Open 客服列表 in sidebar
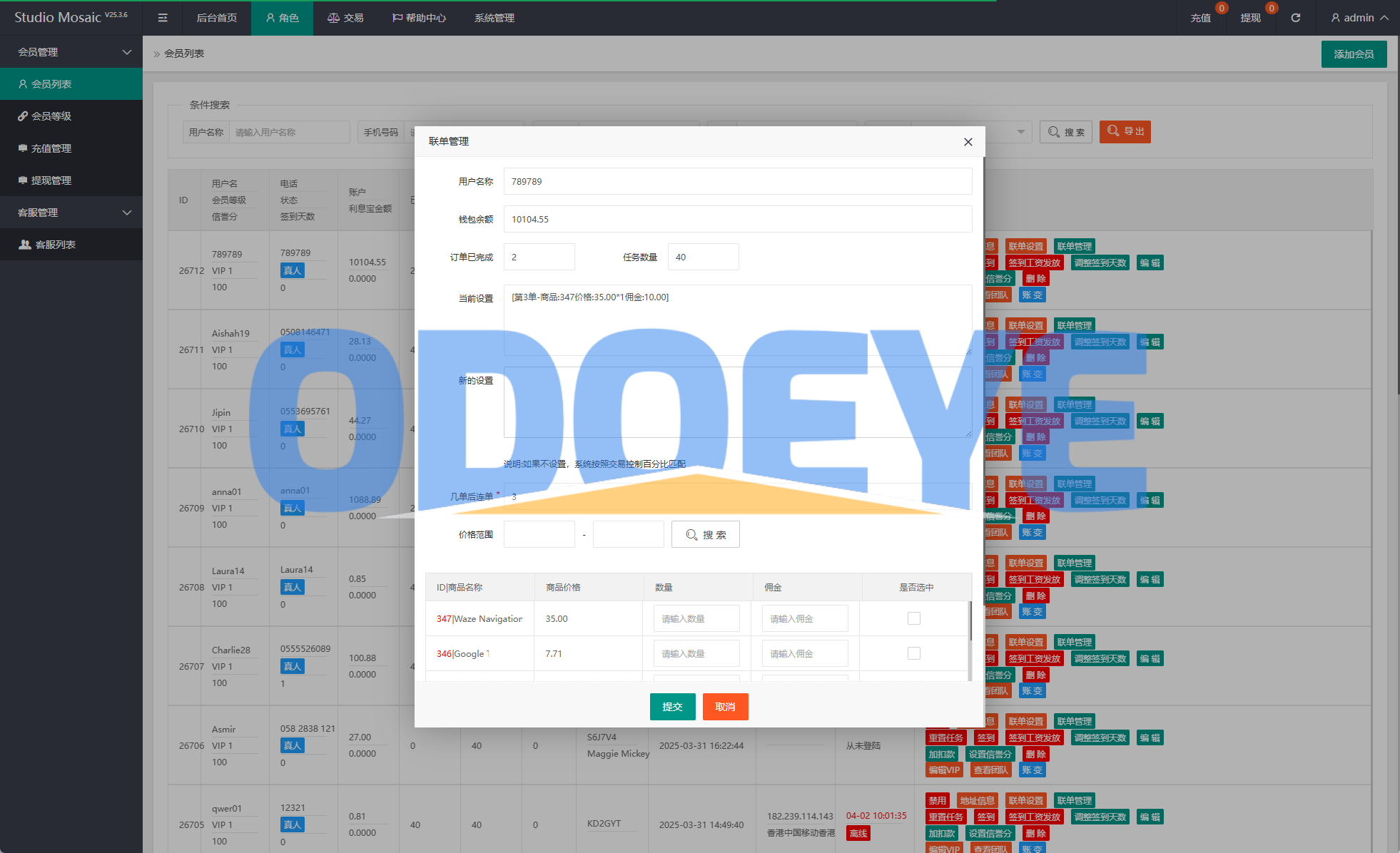 click(56, 245)
